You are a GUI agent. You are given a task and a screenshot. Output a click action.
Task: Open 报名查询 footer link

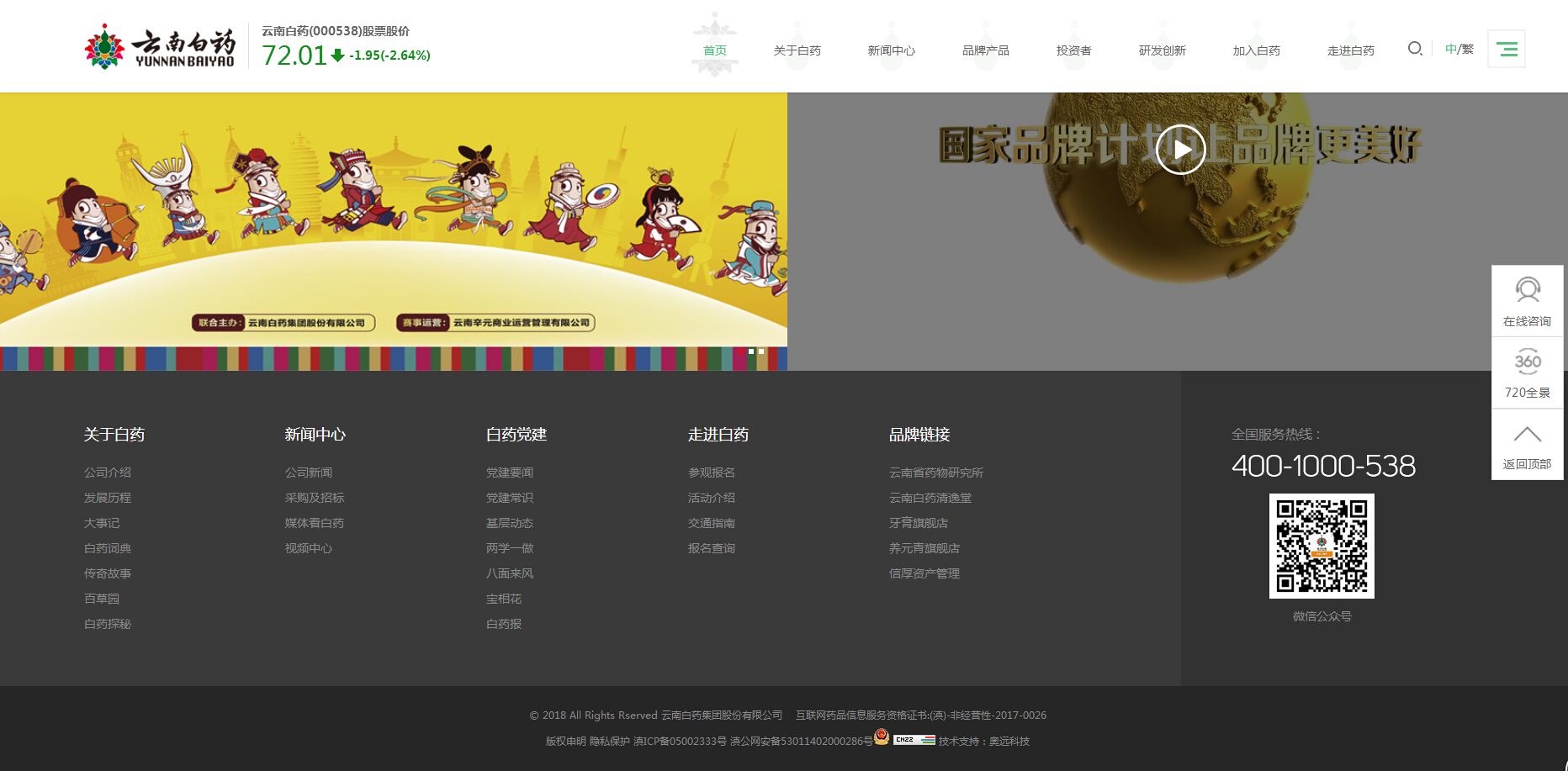click(712, 548)
